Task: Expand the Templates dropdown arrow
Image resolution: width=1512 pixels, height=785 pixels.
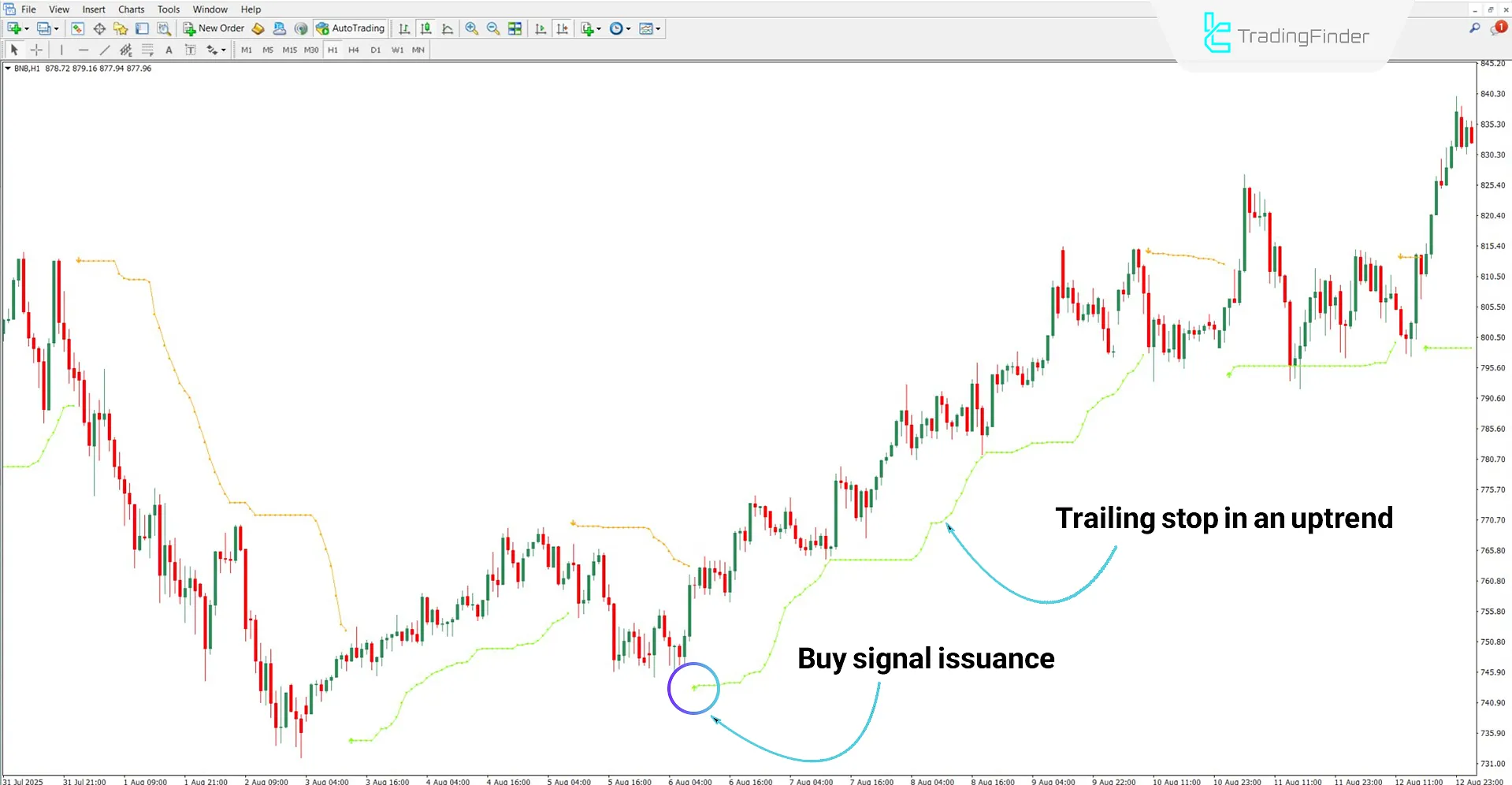Action: tap(658, 29)
